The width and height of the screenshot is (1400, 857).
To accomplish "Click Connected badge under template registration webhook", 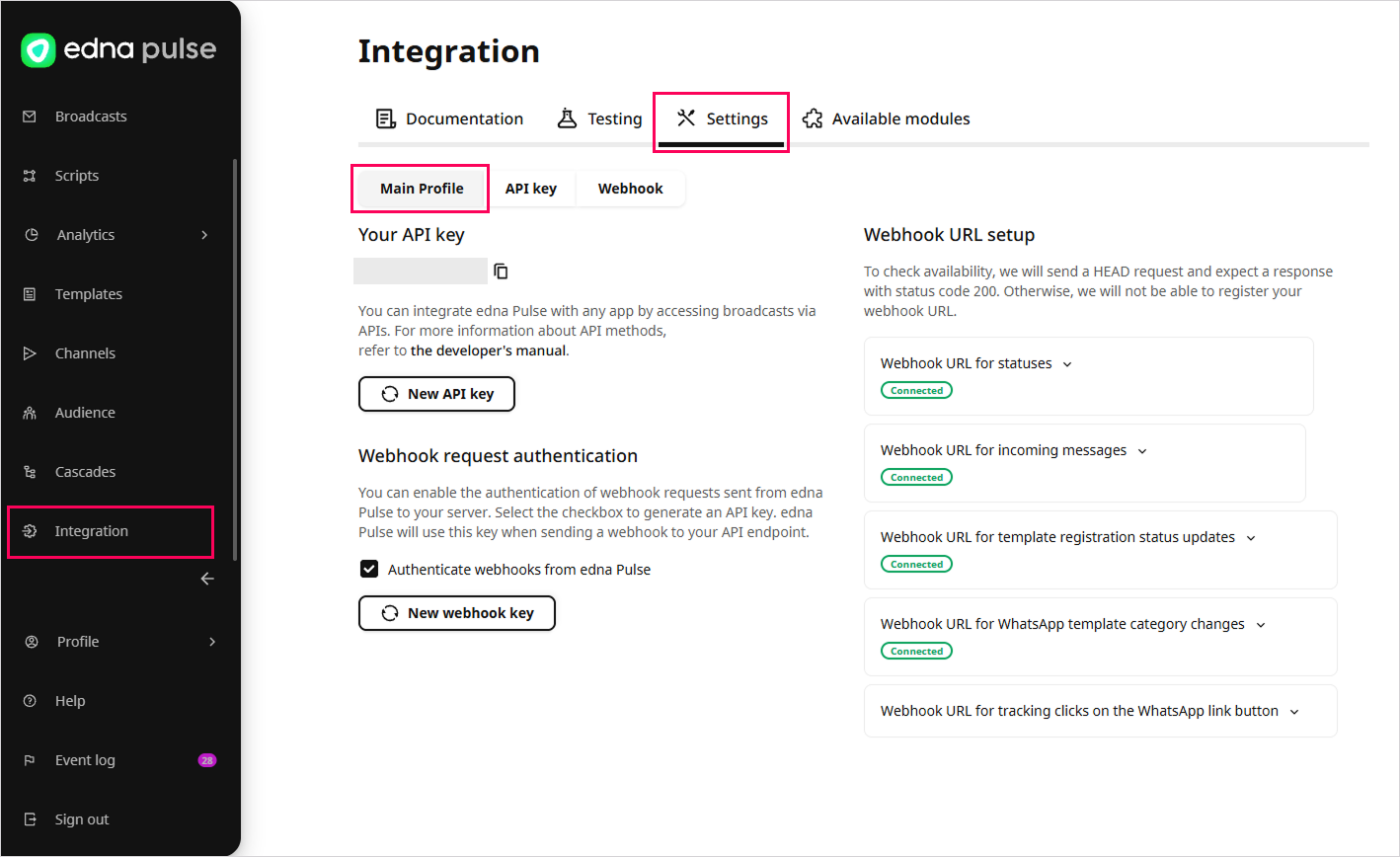I will 916,565.
